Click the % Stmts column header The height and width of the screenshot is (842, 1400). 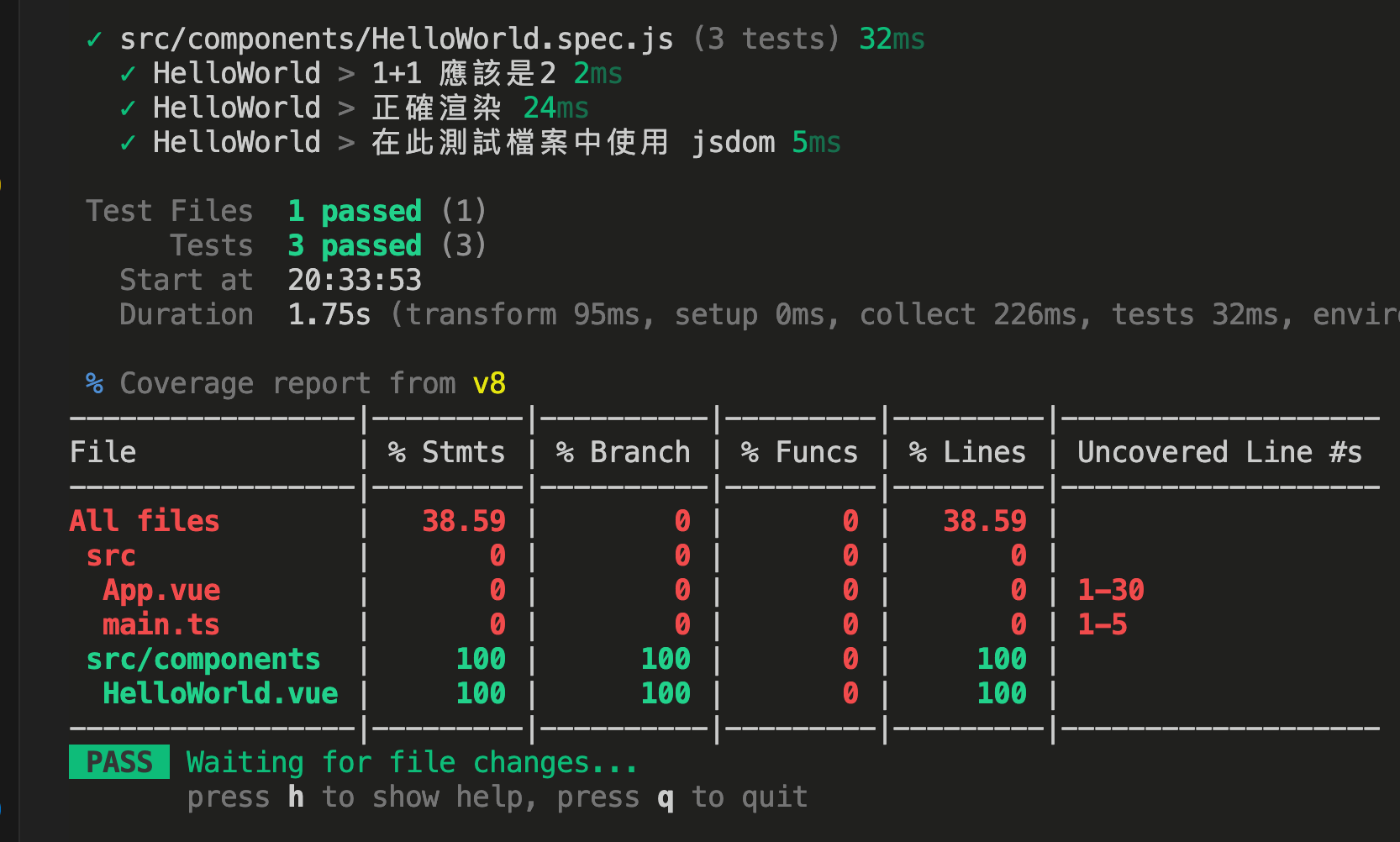(447, 452)
